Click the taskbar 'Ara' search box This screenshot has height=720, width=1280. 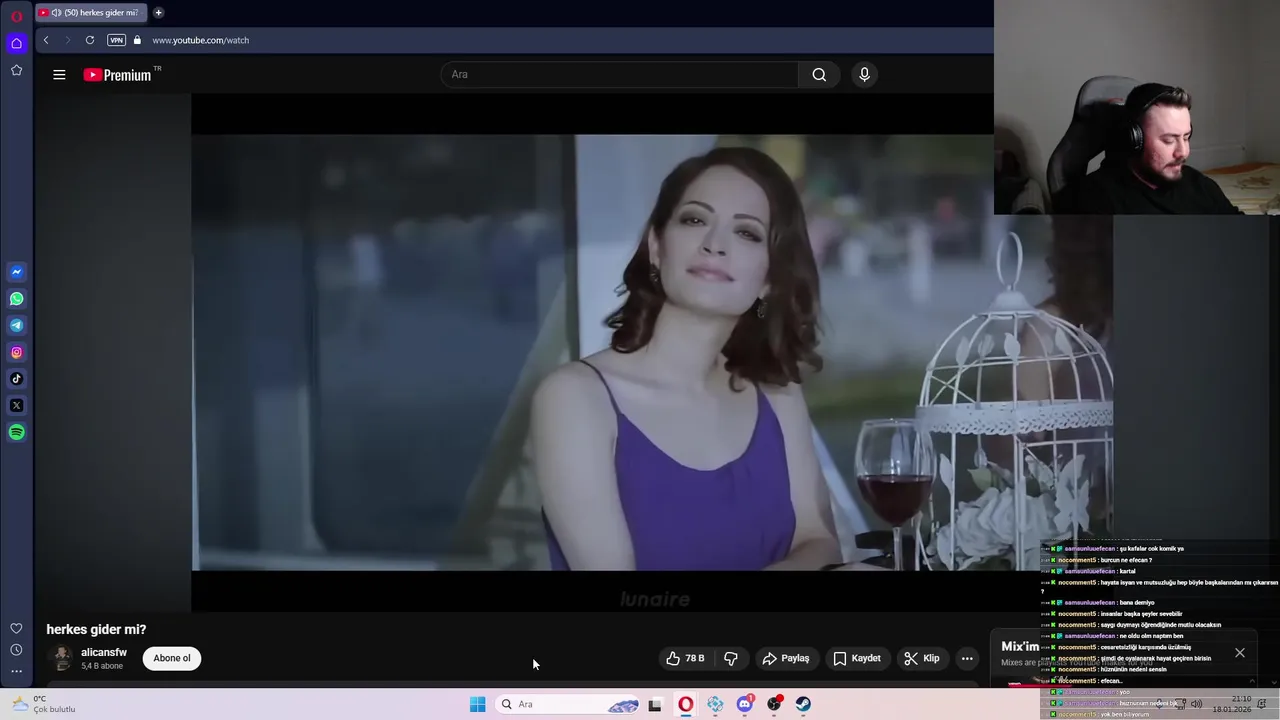pos(567,704)
